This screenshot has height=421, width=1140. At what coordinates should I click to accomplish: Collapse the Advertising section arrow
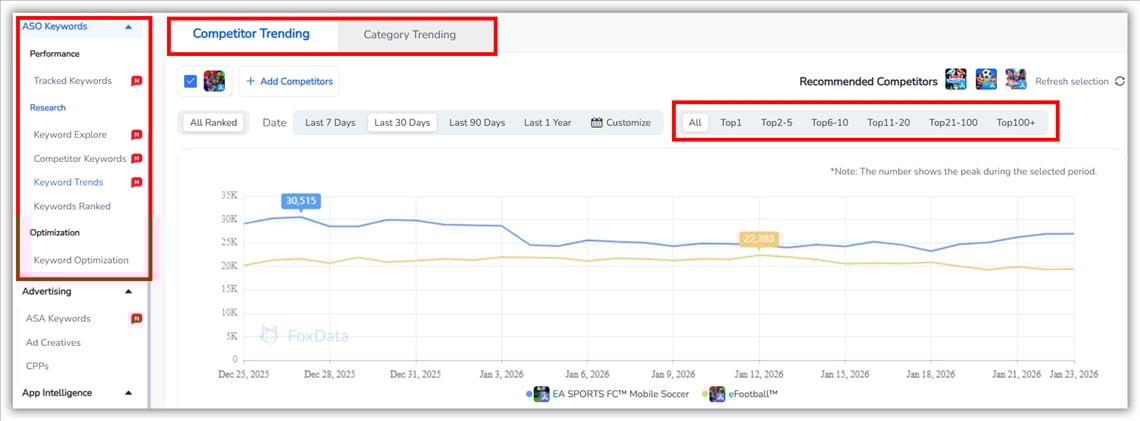[x=128, y=292]
